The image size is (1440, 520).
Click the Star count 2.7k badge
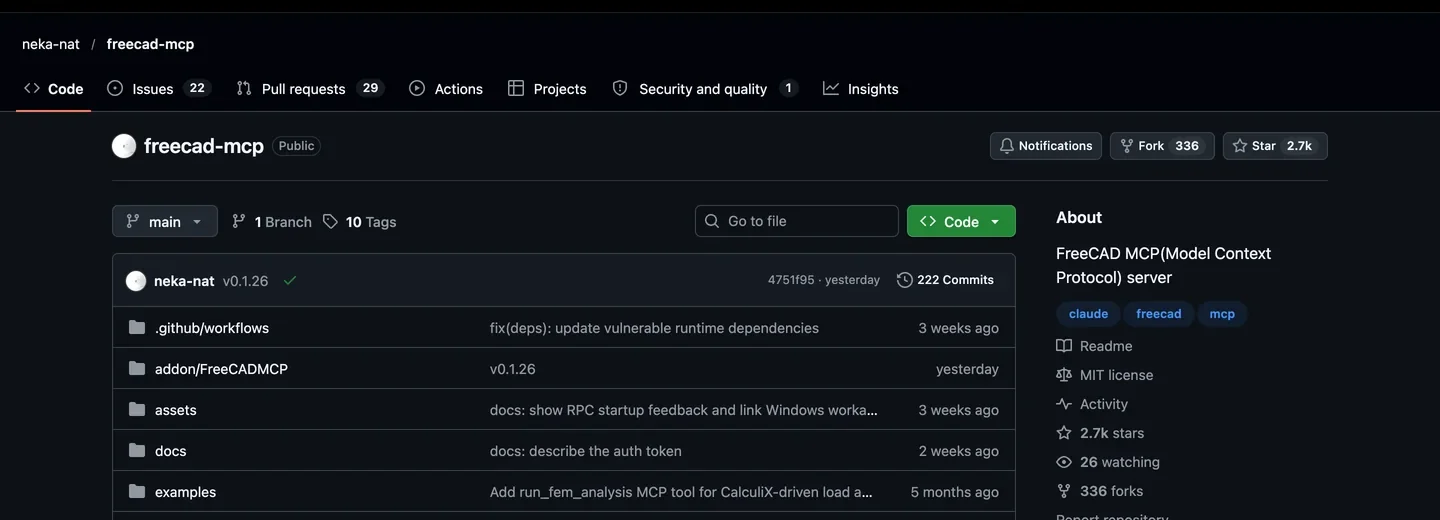click(1299, 146)
